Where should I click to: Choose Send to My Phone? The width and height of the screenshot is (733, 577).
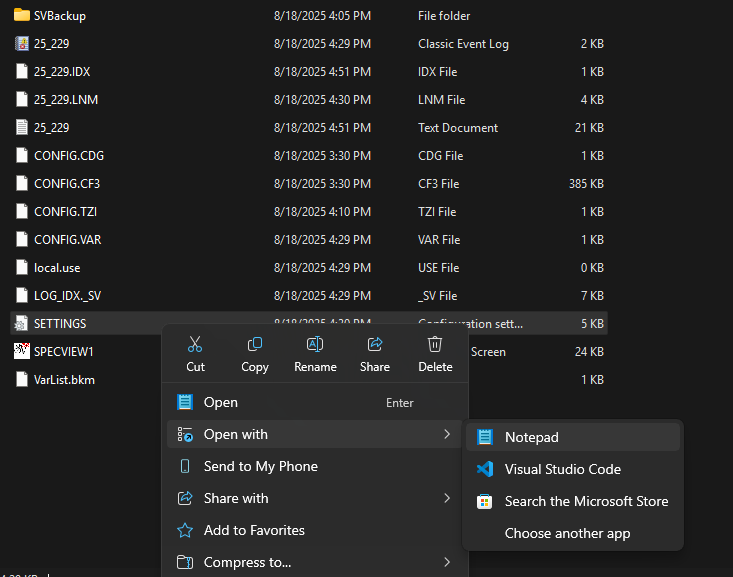(260, 466)
